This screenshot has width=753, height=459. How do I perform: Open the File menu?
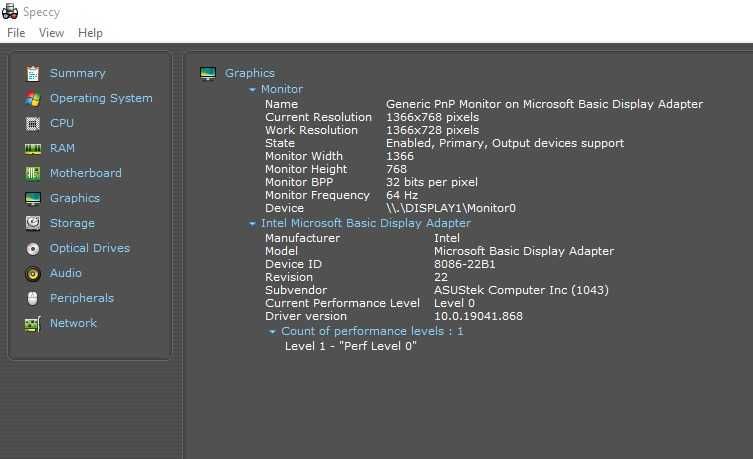pos(16,33)
